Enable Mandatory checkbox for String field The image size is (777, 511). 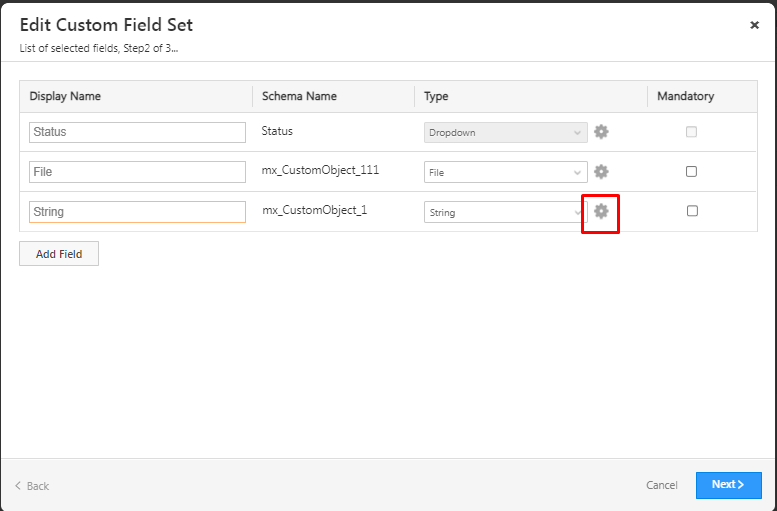[691, 211]
